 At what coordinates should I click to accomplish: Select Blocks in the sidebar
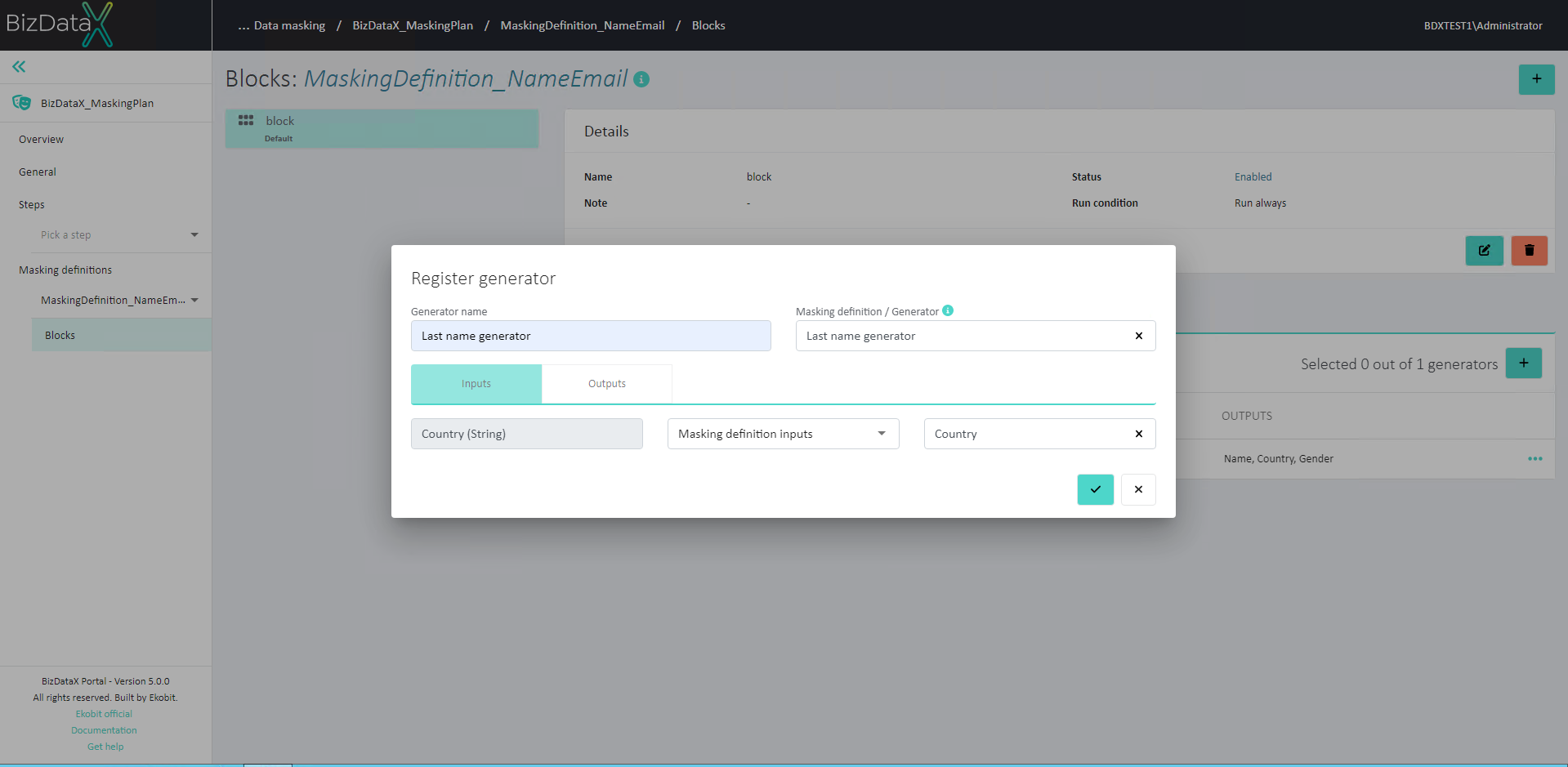pos(122,335)
